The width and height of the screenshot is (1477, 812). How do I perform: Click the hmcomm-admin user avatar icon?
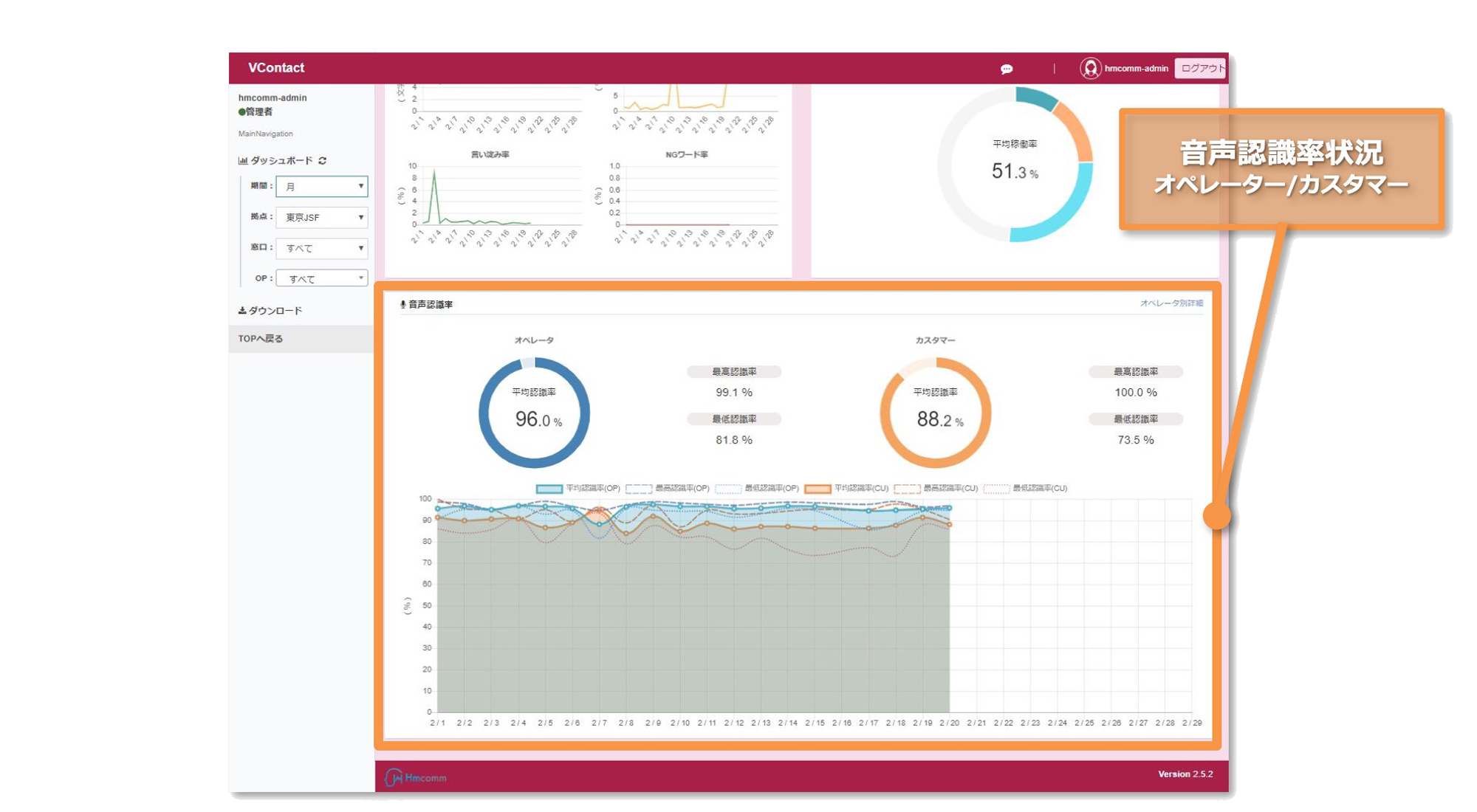[1090, 69]
